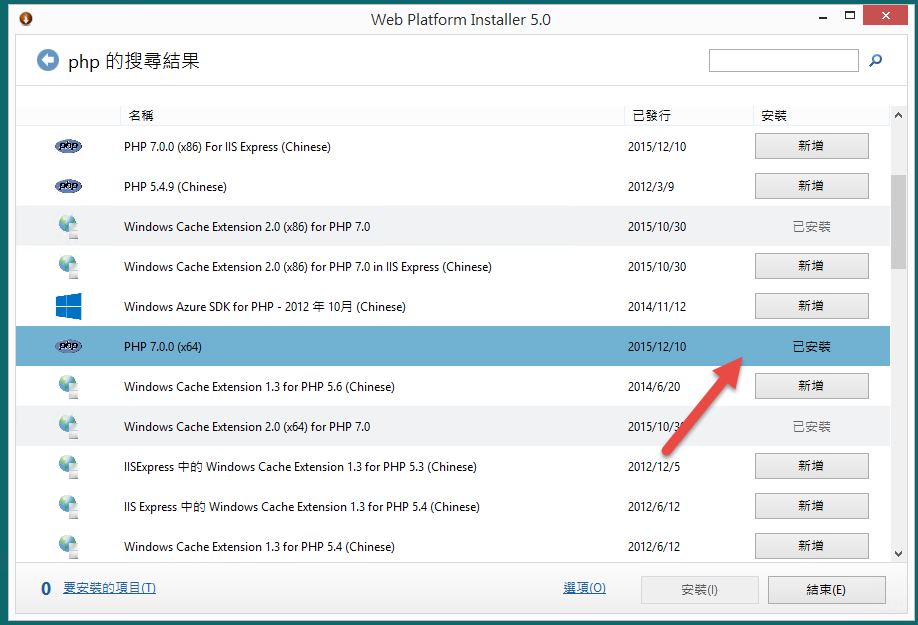This screenshot has width=918, height=625.
Task: Click the PHP icon for PHP 7.0.0 (x86) IIS Express
Action: (68, 146)
